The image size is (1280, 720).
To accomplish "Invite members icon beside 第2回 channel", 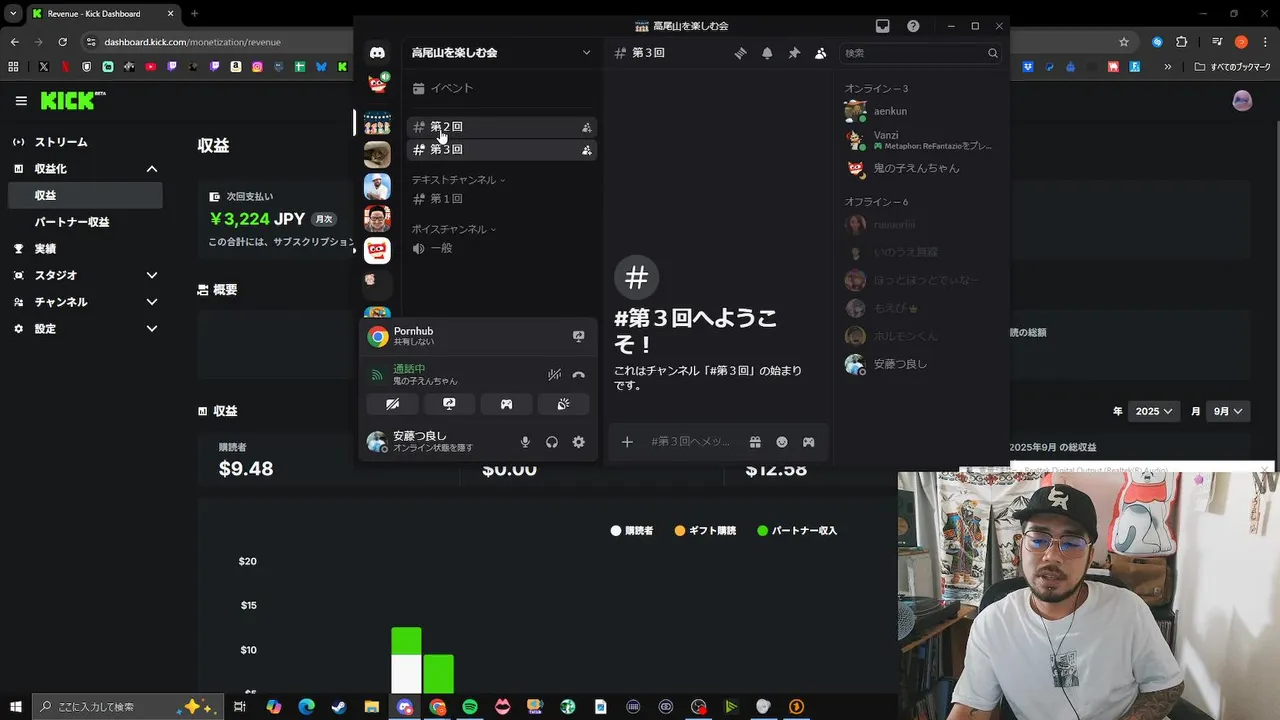I will point(587,127).
